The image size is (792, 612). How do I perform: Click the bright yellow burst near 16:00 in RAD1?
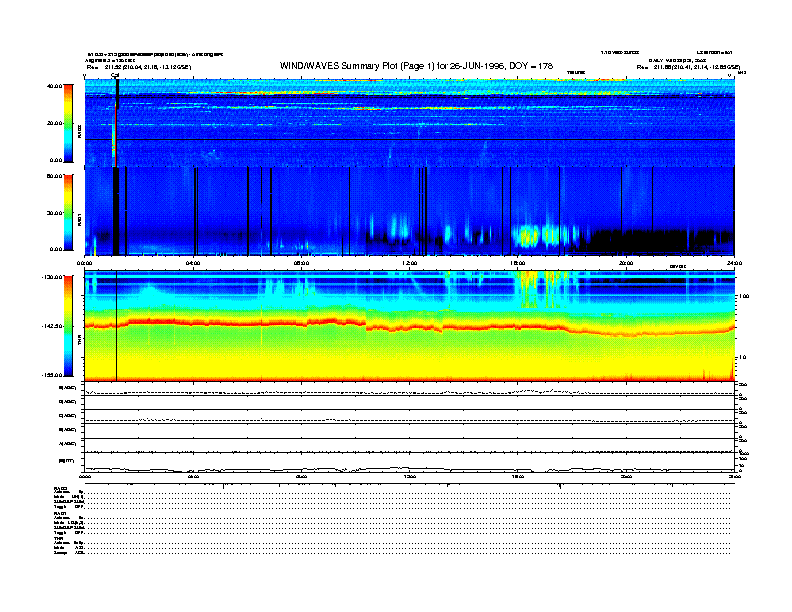pyautogui.click(x=529, y=236)
